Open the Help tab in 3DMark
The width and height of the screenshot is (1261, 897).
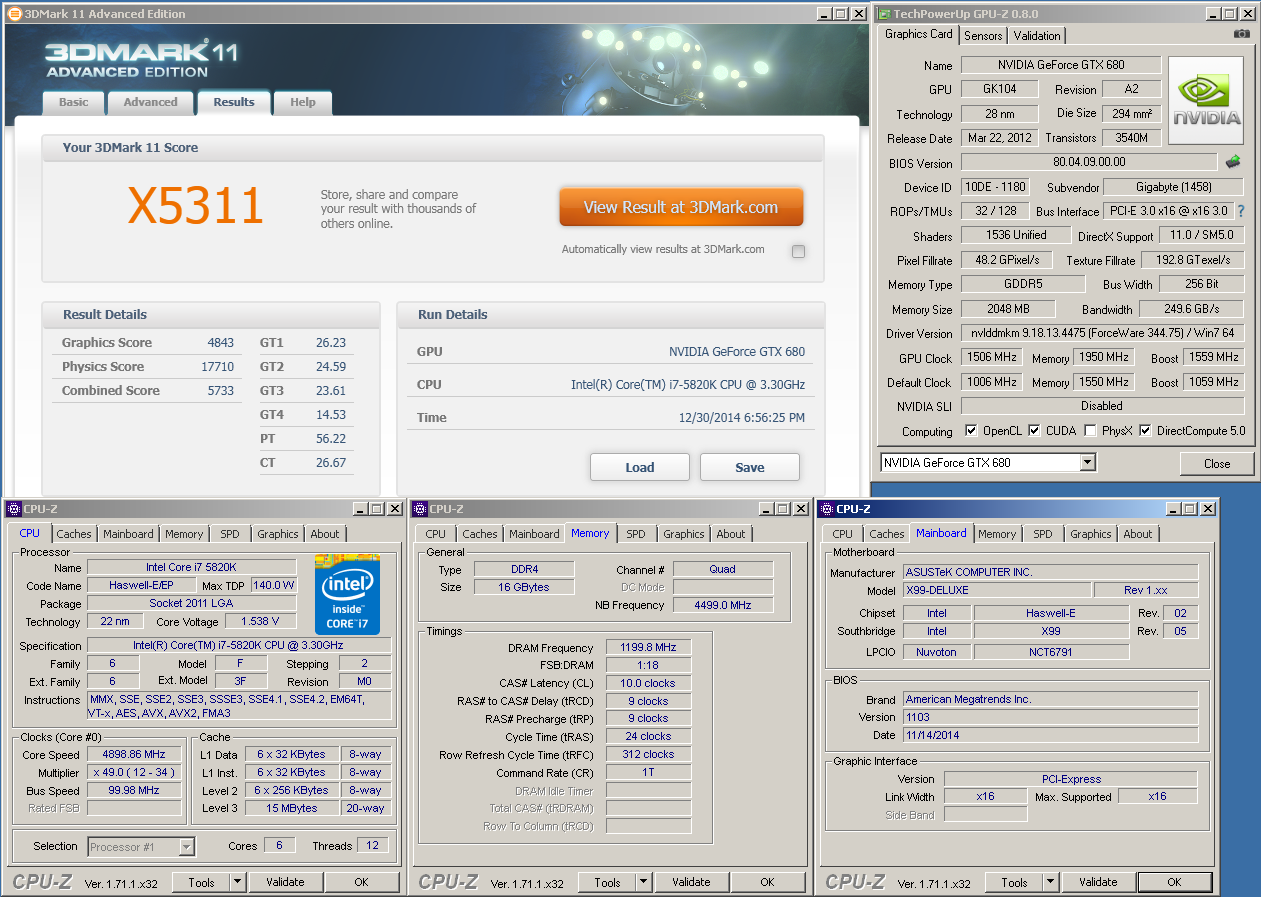click(303, 102)
